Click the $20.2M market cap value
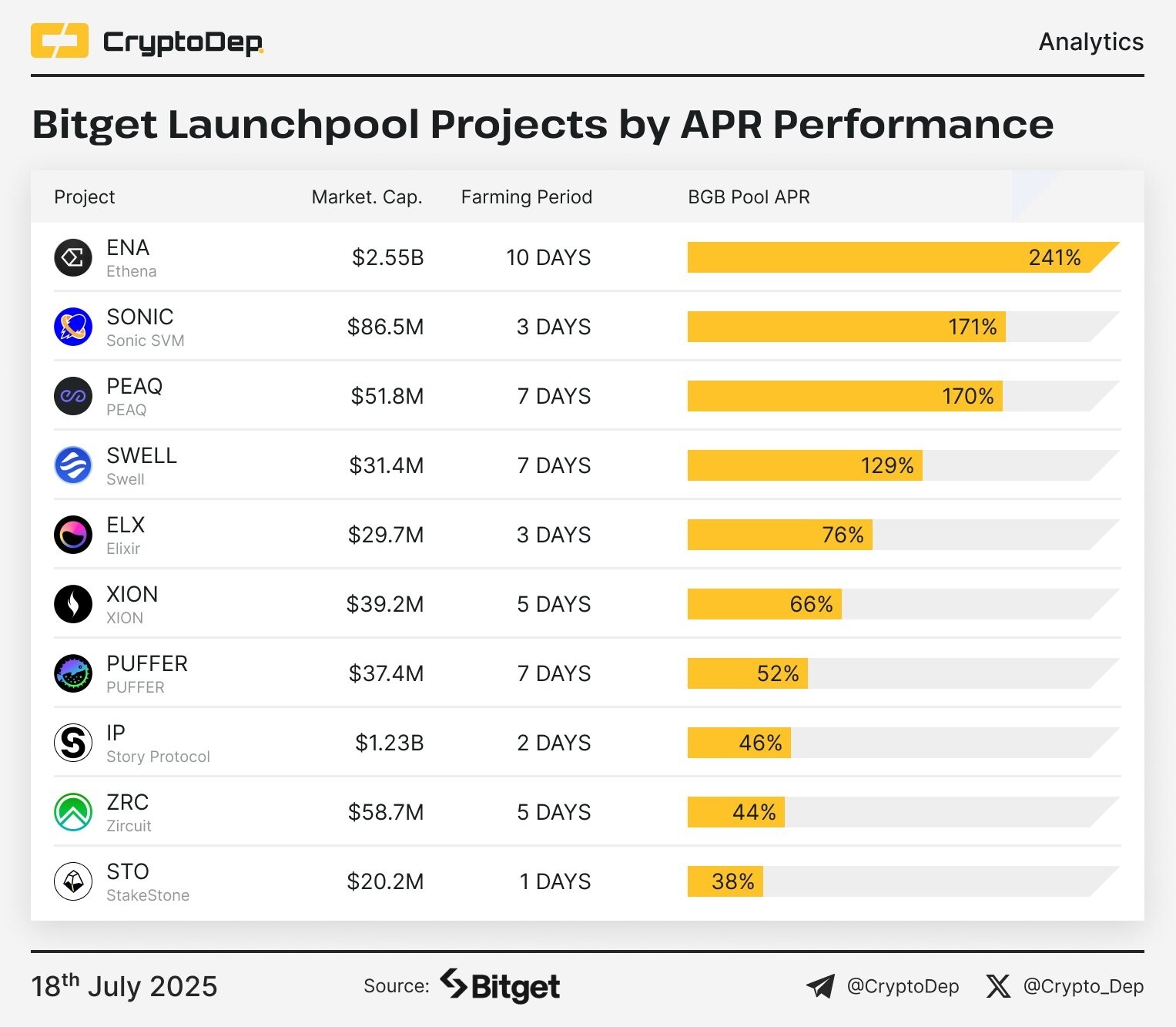Viewport: 1176px width, 1027px height. tap(385, 881)
